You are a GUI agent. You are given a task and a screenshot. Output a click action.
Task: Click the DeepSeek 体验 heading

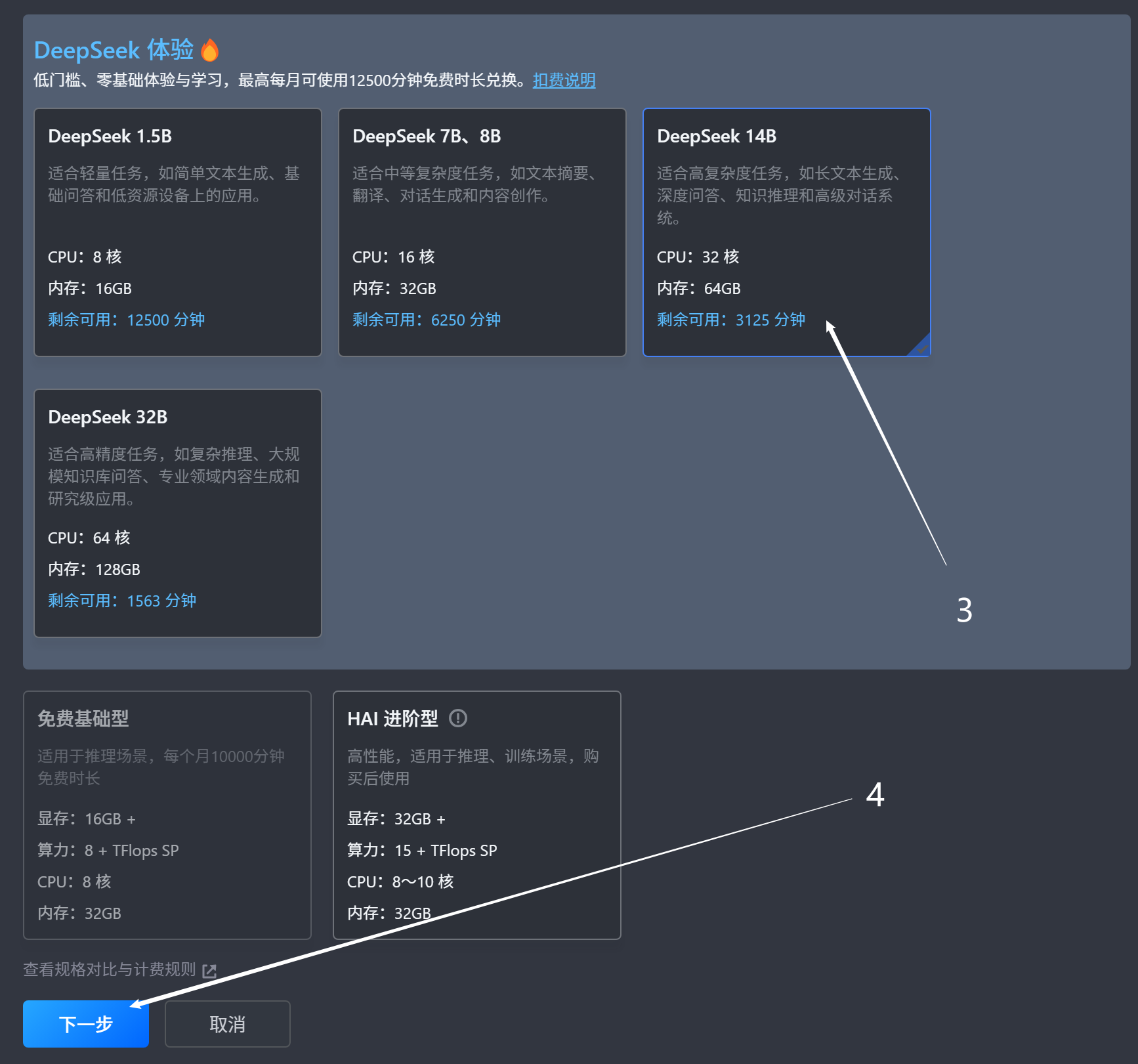[114, 50]
